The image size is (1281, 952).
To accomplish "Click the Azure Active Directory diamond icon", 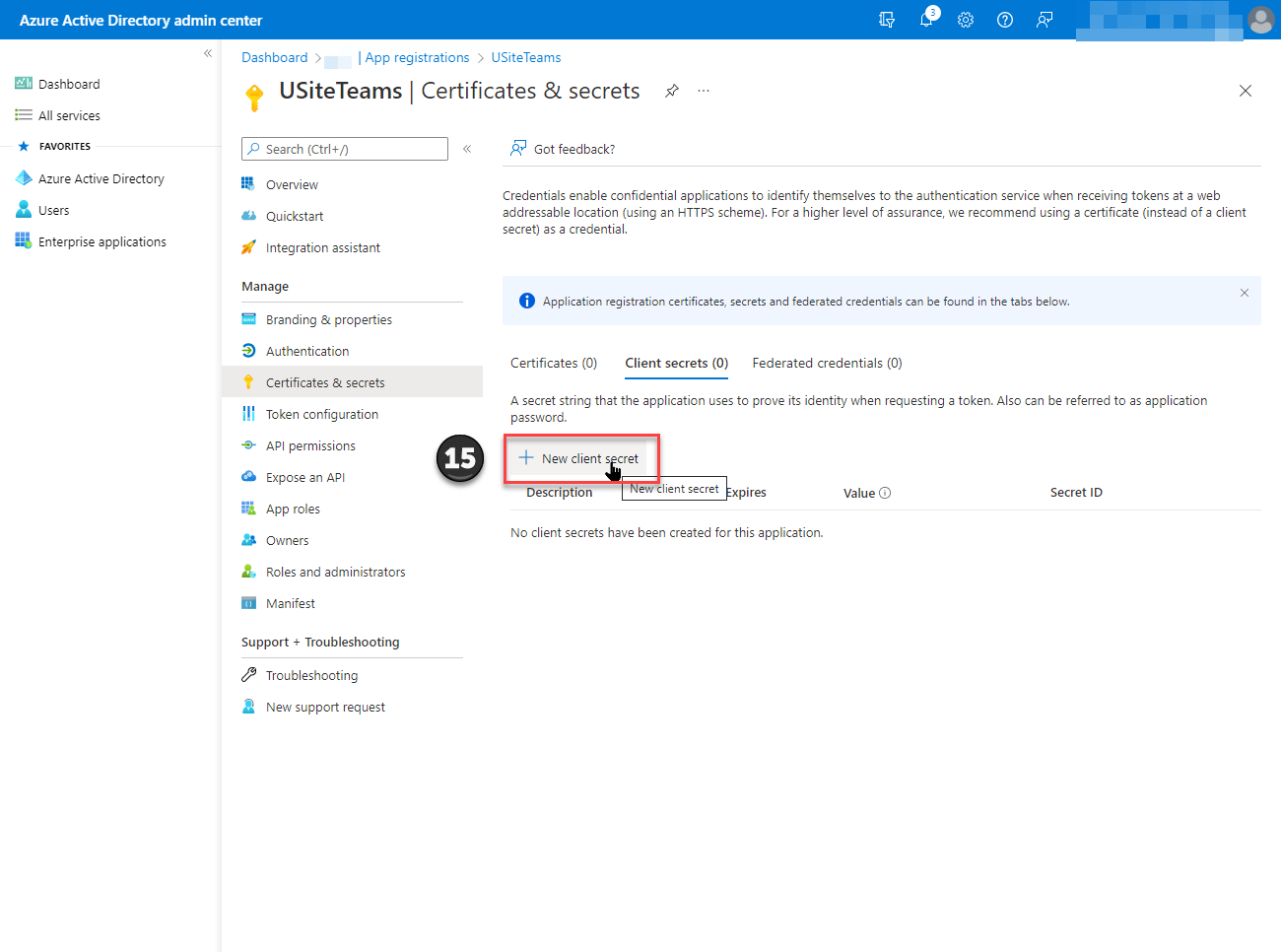I will tap(24, 178).
